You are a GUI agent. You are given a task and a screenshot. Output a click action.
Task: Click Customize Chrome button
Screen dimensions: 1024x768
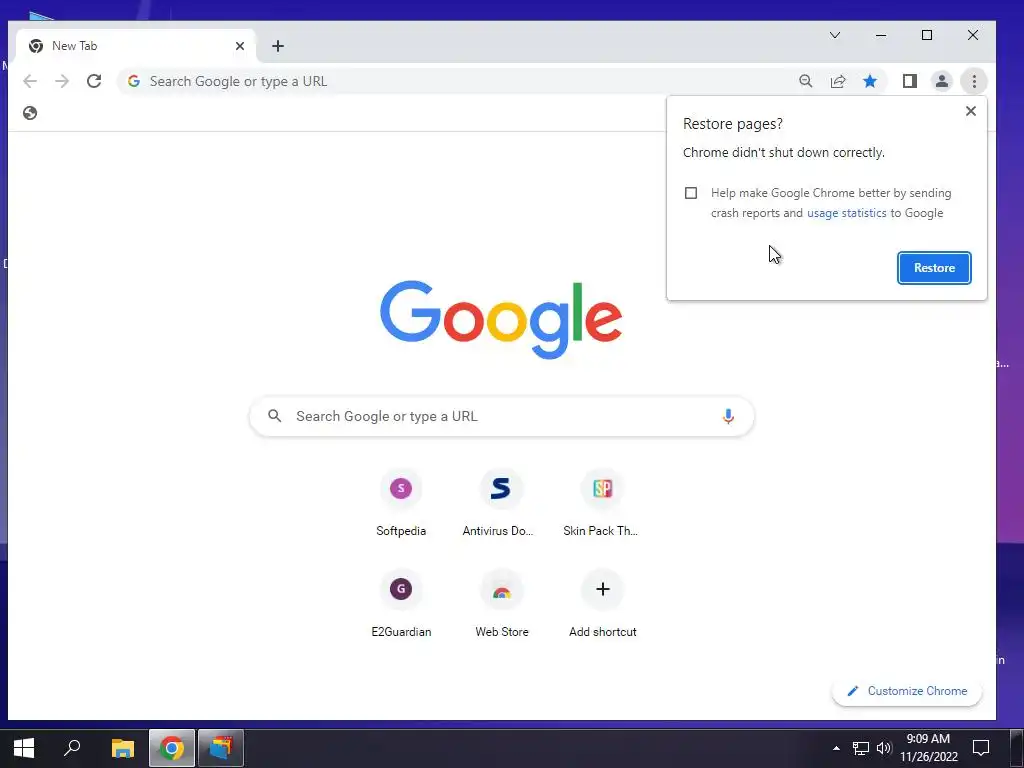[907, 691]
